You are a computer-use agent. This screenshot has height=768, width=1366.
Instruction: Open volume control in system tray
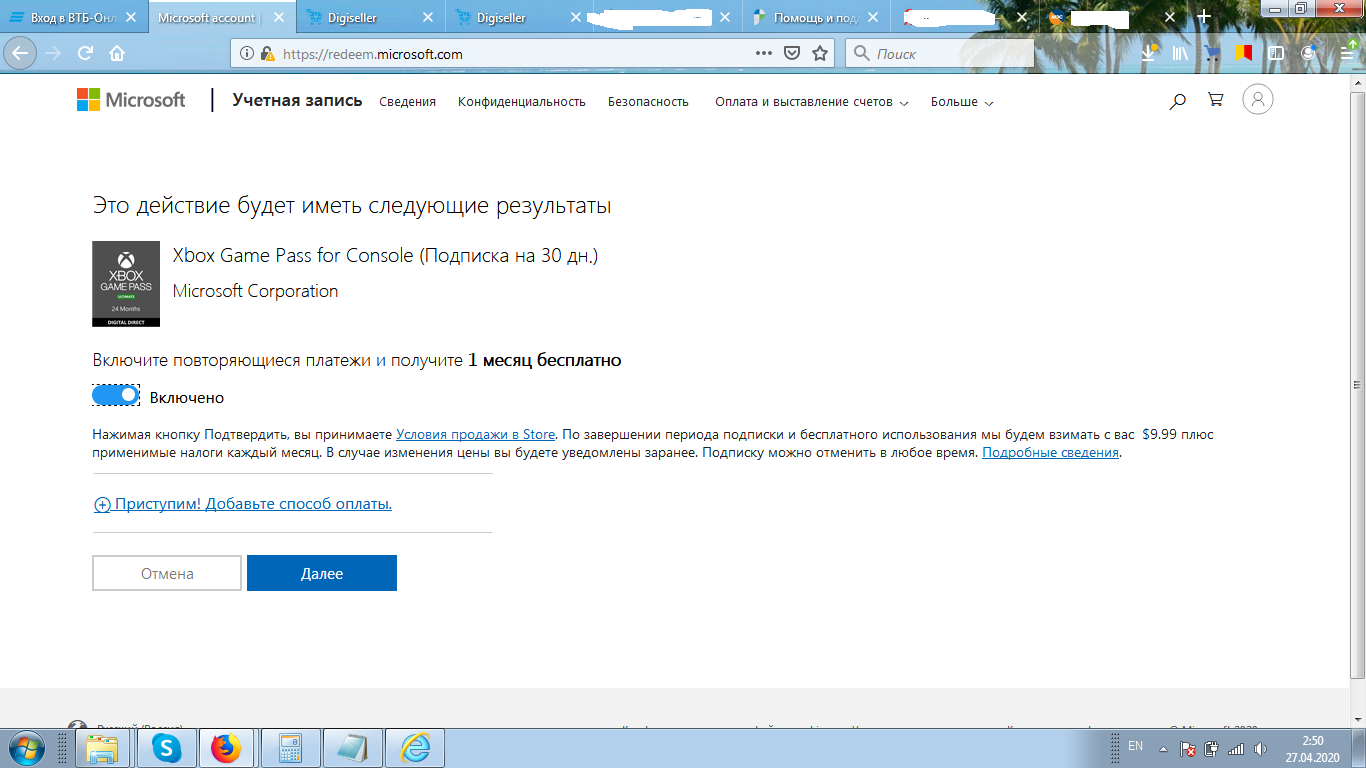coord(1260,748)
